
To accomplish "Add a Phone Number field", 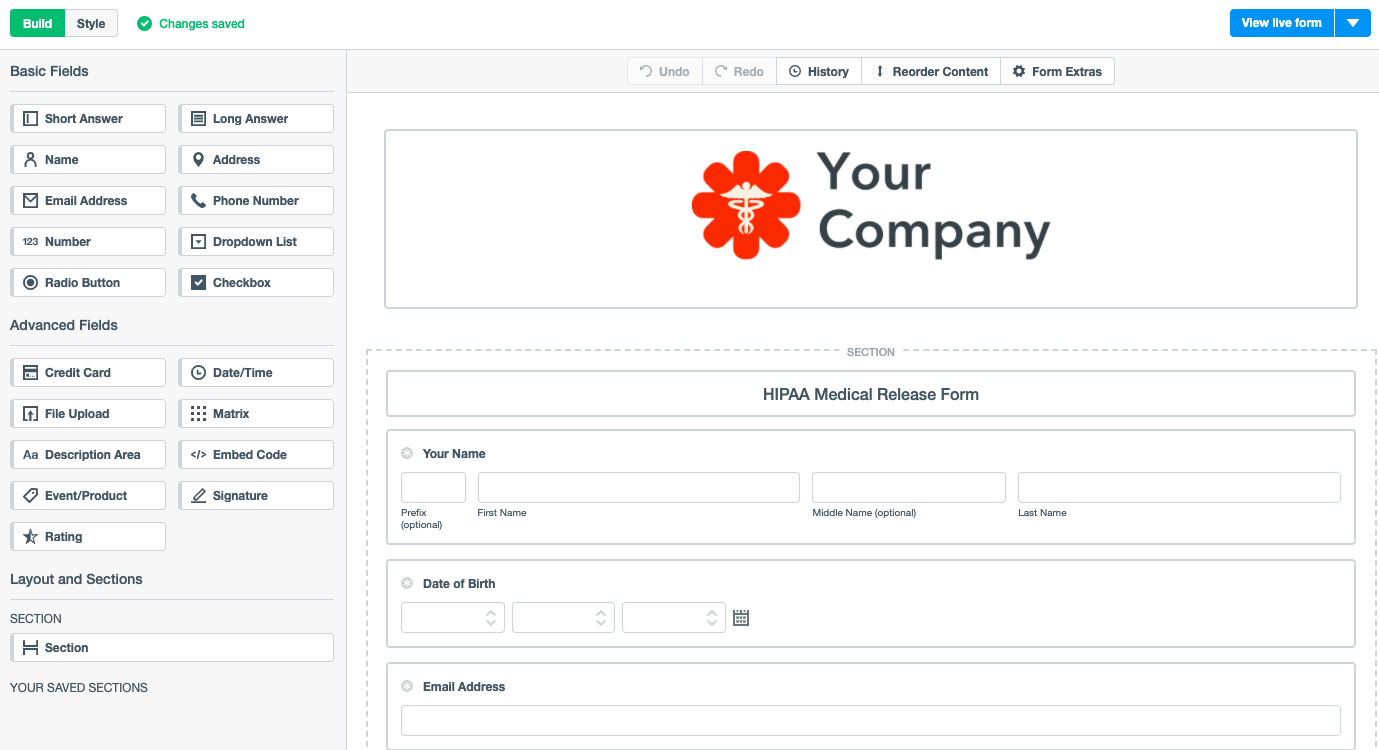I will pyautogui.click(x=256, y=200).
